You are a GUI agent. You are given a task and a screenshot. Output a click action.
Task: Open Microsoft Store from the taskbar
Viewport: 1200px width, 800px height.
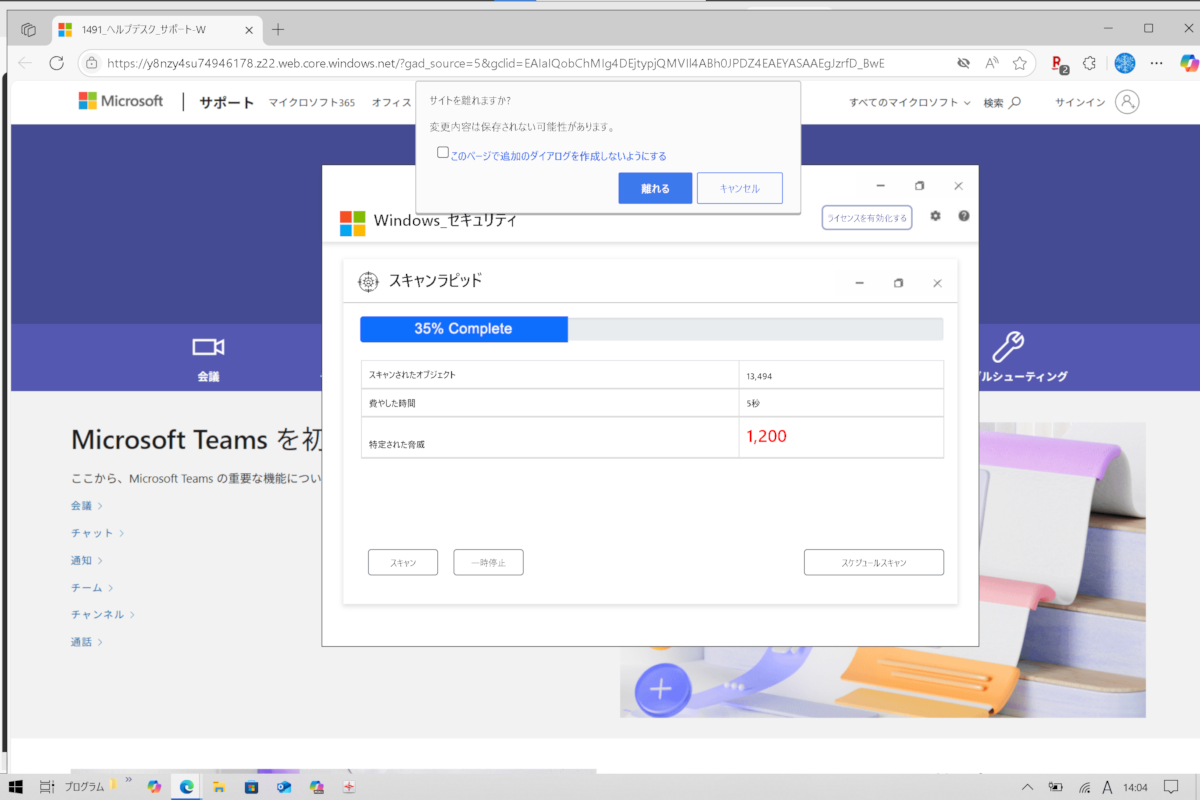tap(251, 787)
